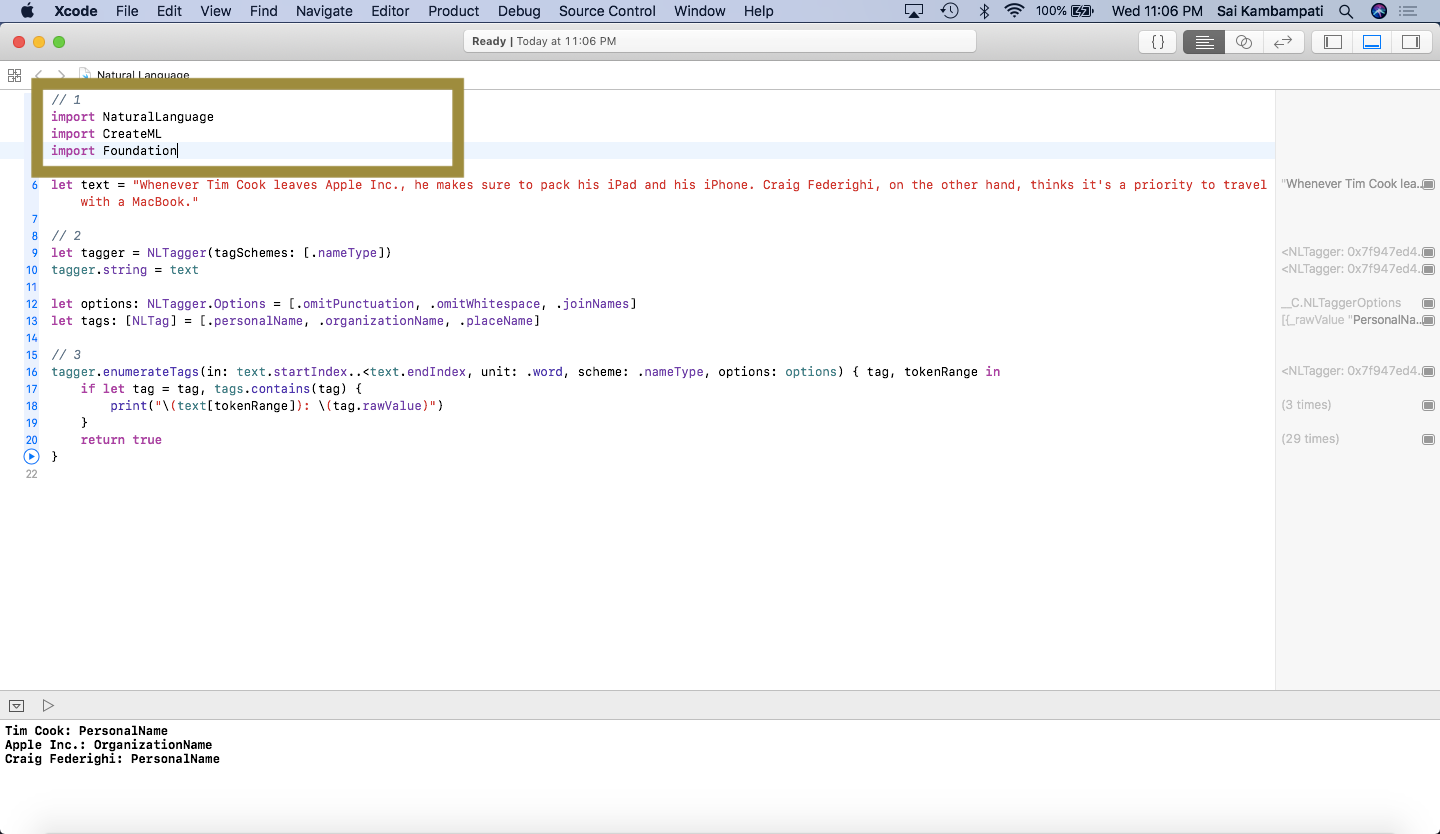1440x834 pixels.
Task: Toggle the right inspector panel
Action: 1411,42
